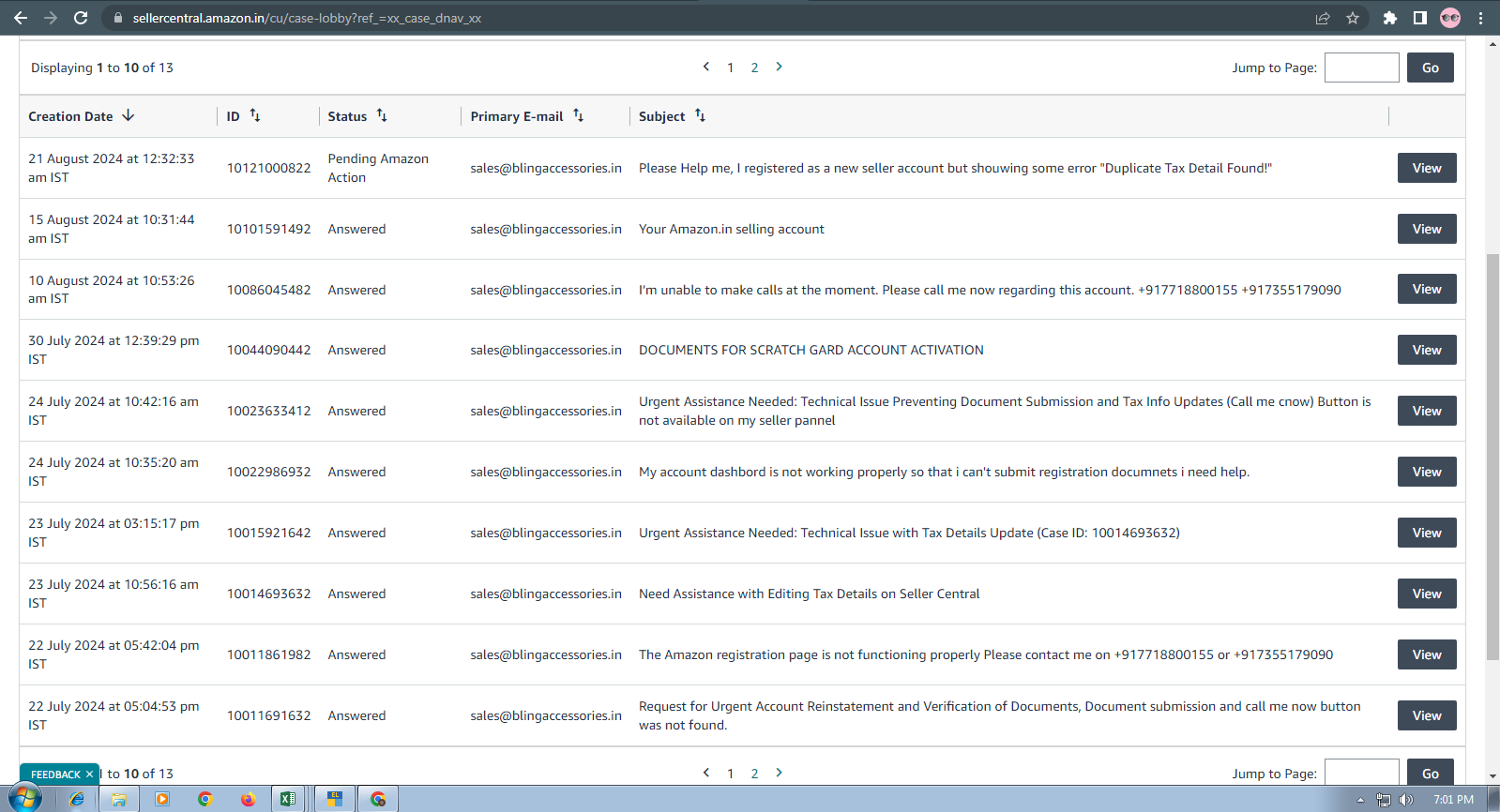The image size is (1500, 812).
Task: Click the taskbar clock 7:01 PM
Action: pos(1453,800)
